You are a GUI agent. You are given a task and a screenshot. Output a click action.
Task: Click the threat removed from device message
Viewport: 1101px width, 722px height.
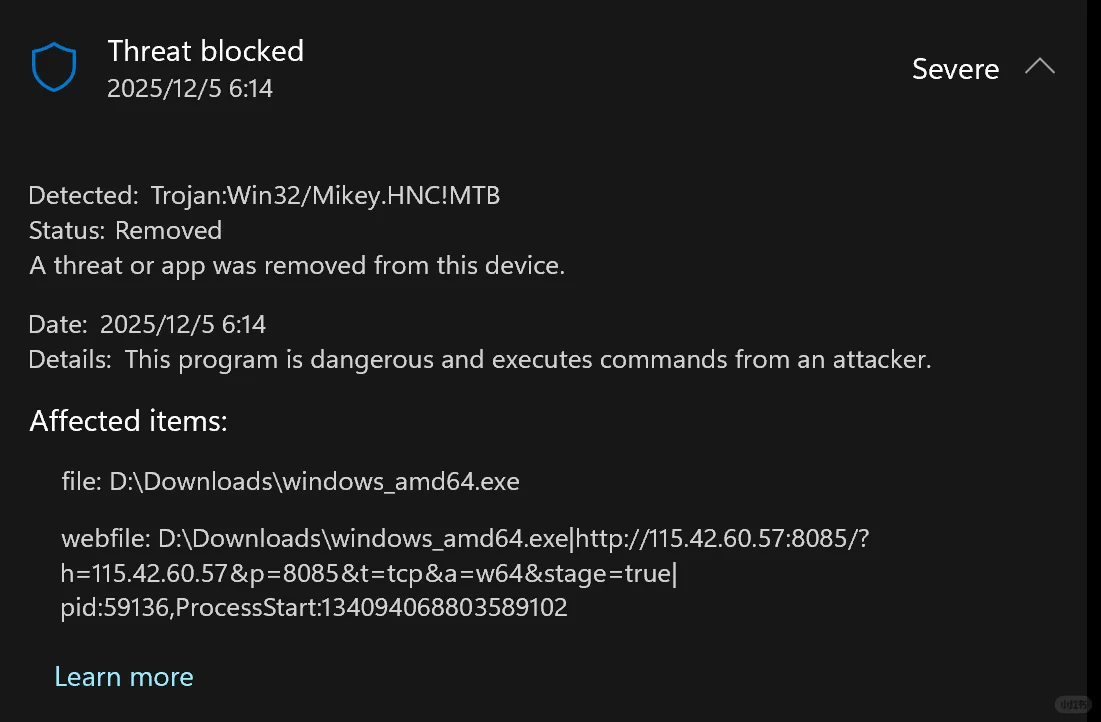(296, 266)
